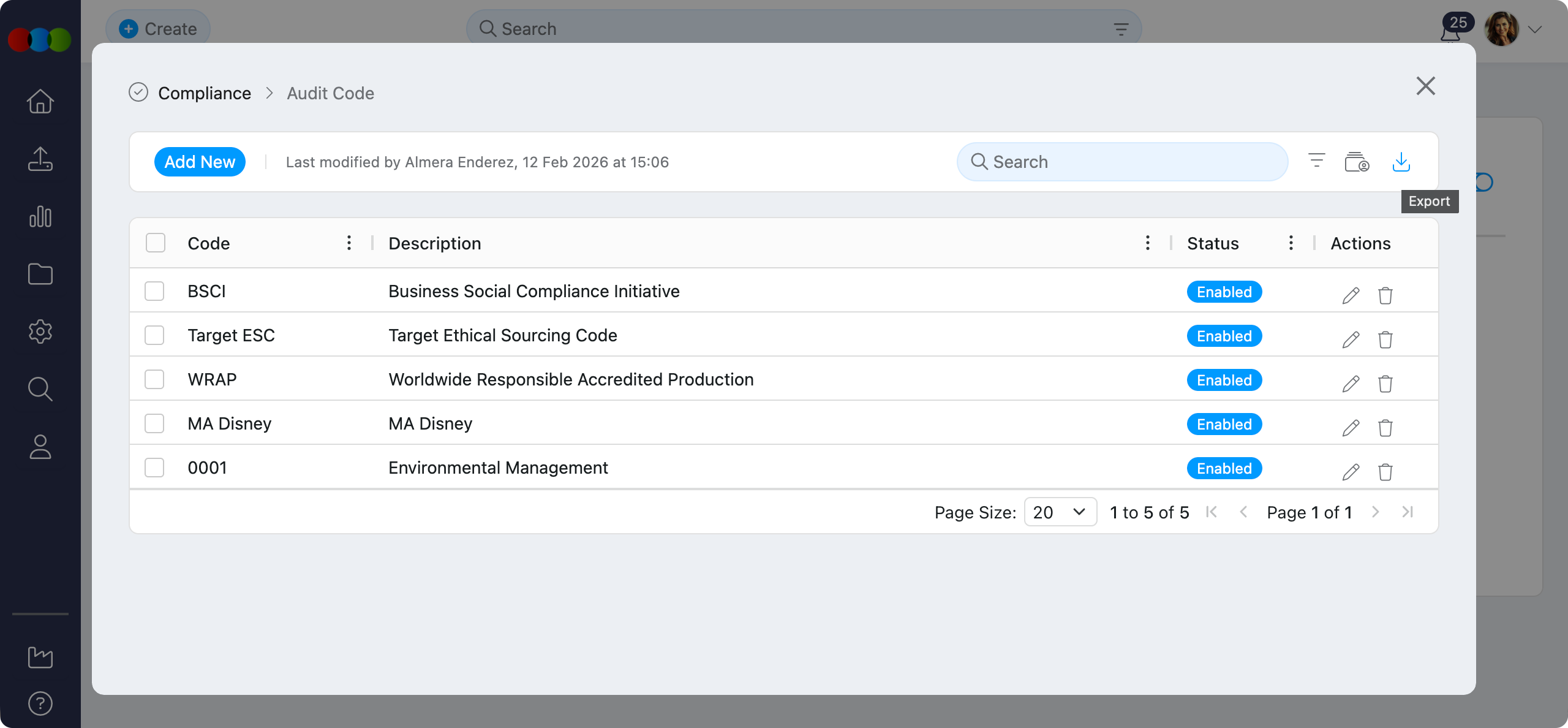Open the filter icon beside audit search
The height and width of the screenshot is (728, 1568).
click(1316, 162)
